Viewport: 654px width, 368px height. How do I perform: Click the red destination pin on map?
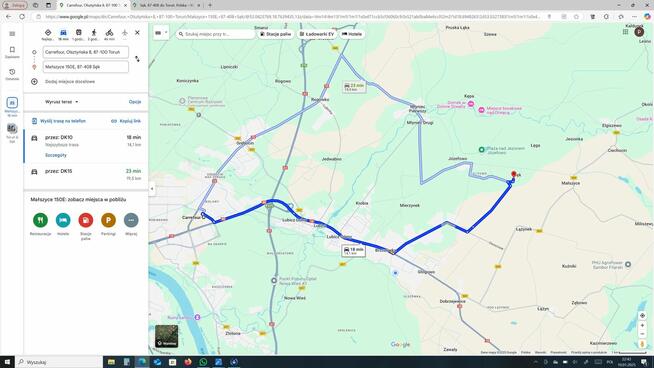point(514,174)
